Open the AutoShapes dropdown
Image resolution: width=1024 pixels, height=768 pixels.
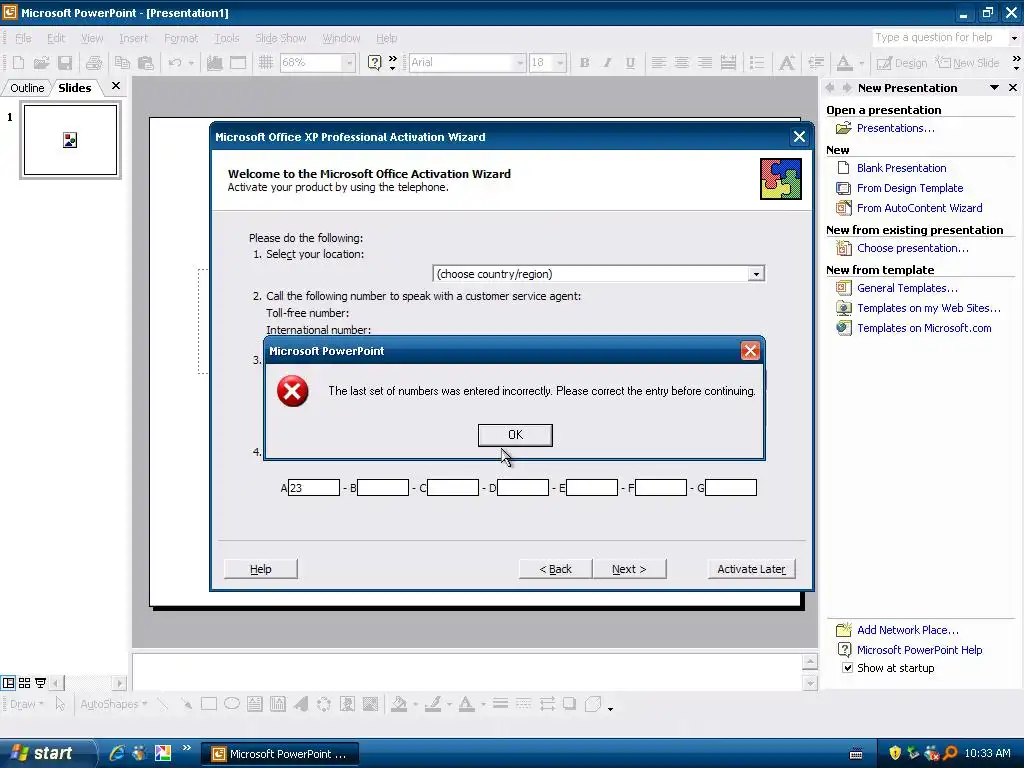coord(114,704)
